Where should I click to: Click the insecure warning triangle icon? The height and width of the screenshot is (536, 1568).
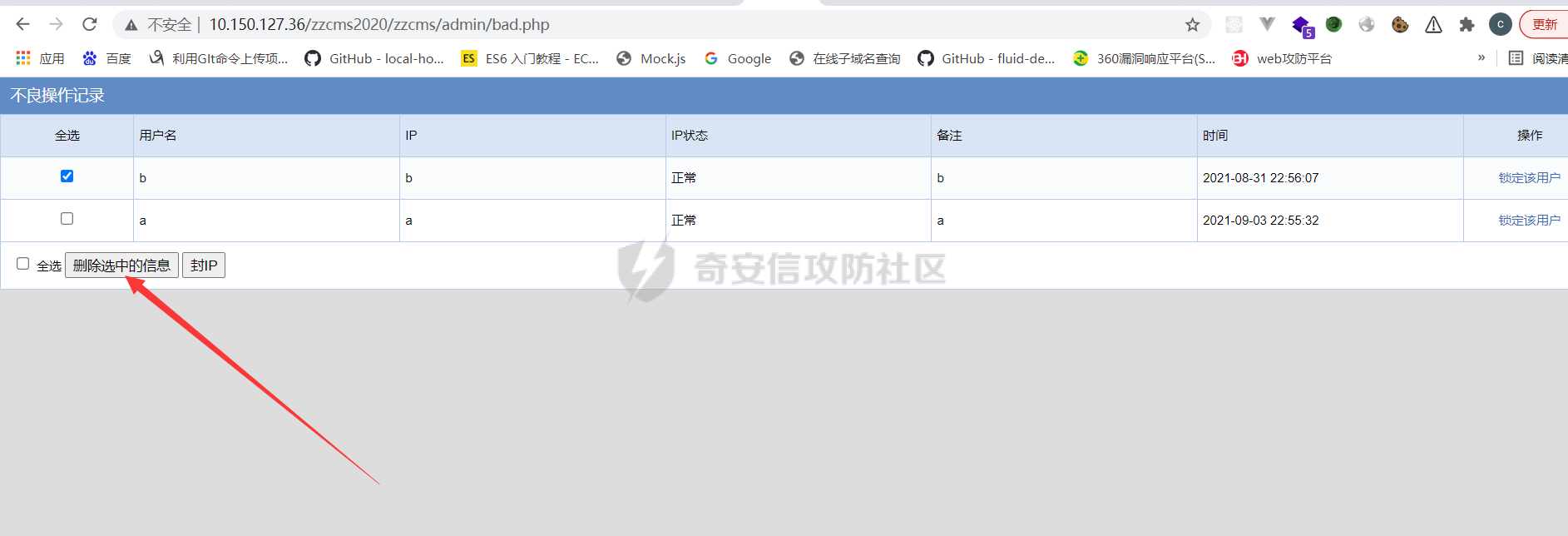coord(131,25)
